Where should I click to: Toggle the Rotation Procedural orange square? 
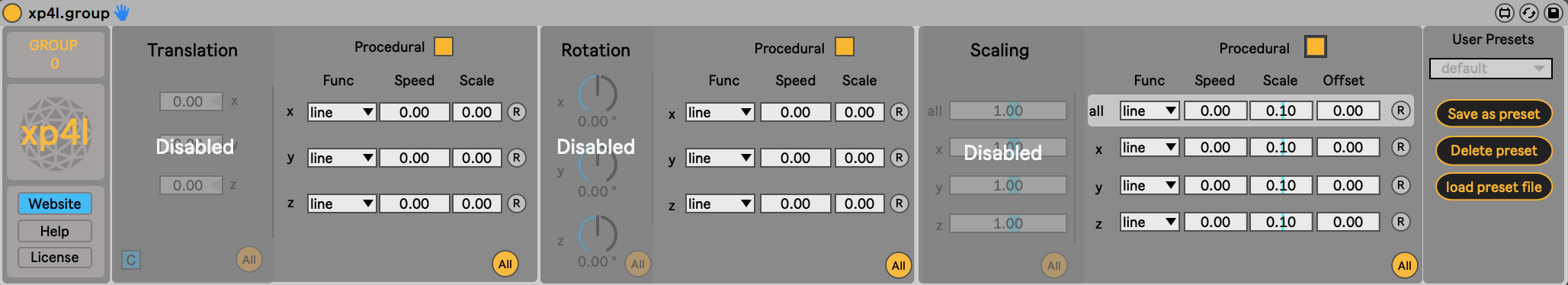(845, 46)
